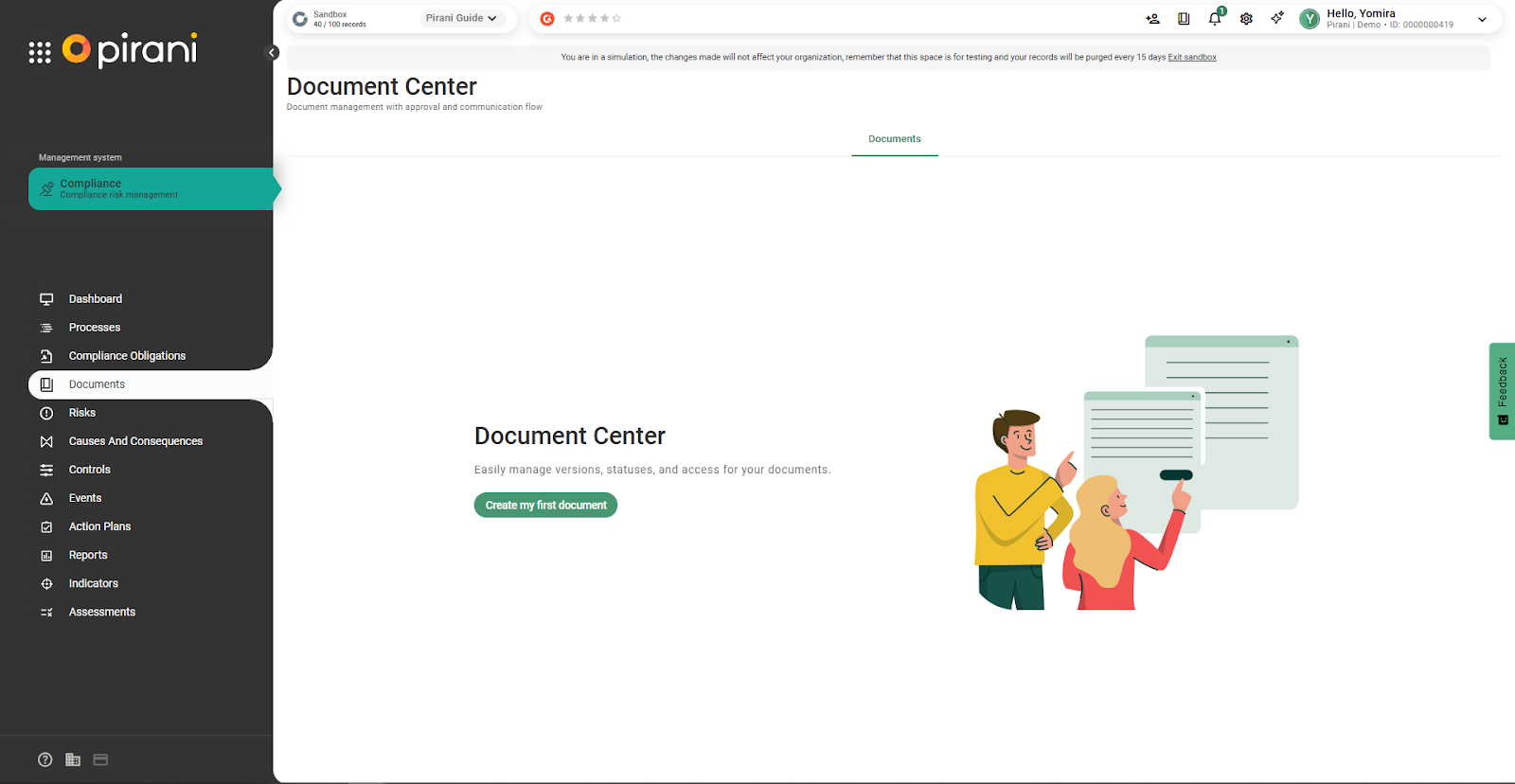Viewport: 1515px width, 784px height.
Task: Expand the Pirani Guide dropdown
Action: click(461, 18)
